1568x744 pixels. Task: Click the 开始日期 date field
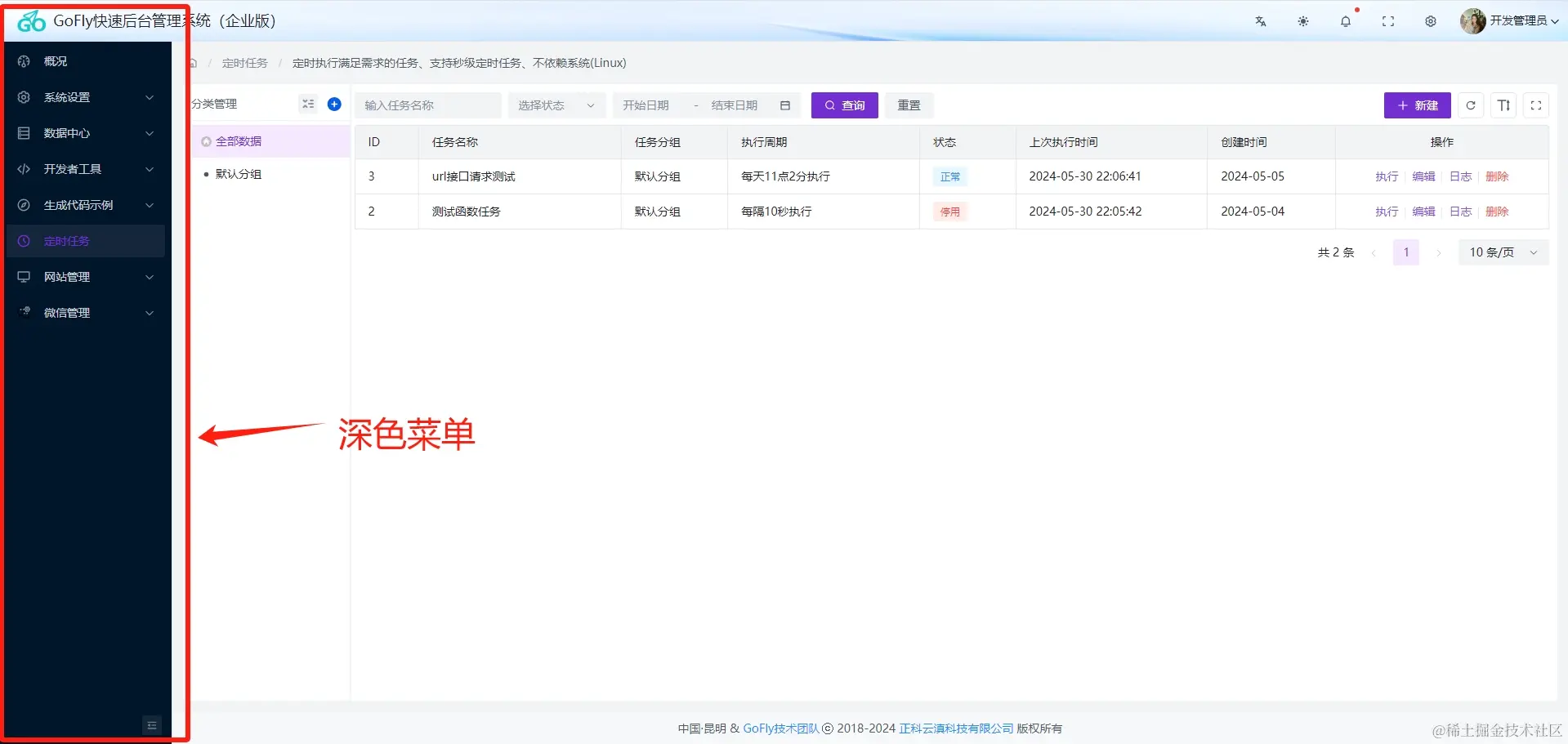[x=646, y=105]
